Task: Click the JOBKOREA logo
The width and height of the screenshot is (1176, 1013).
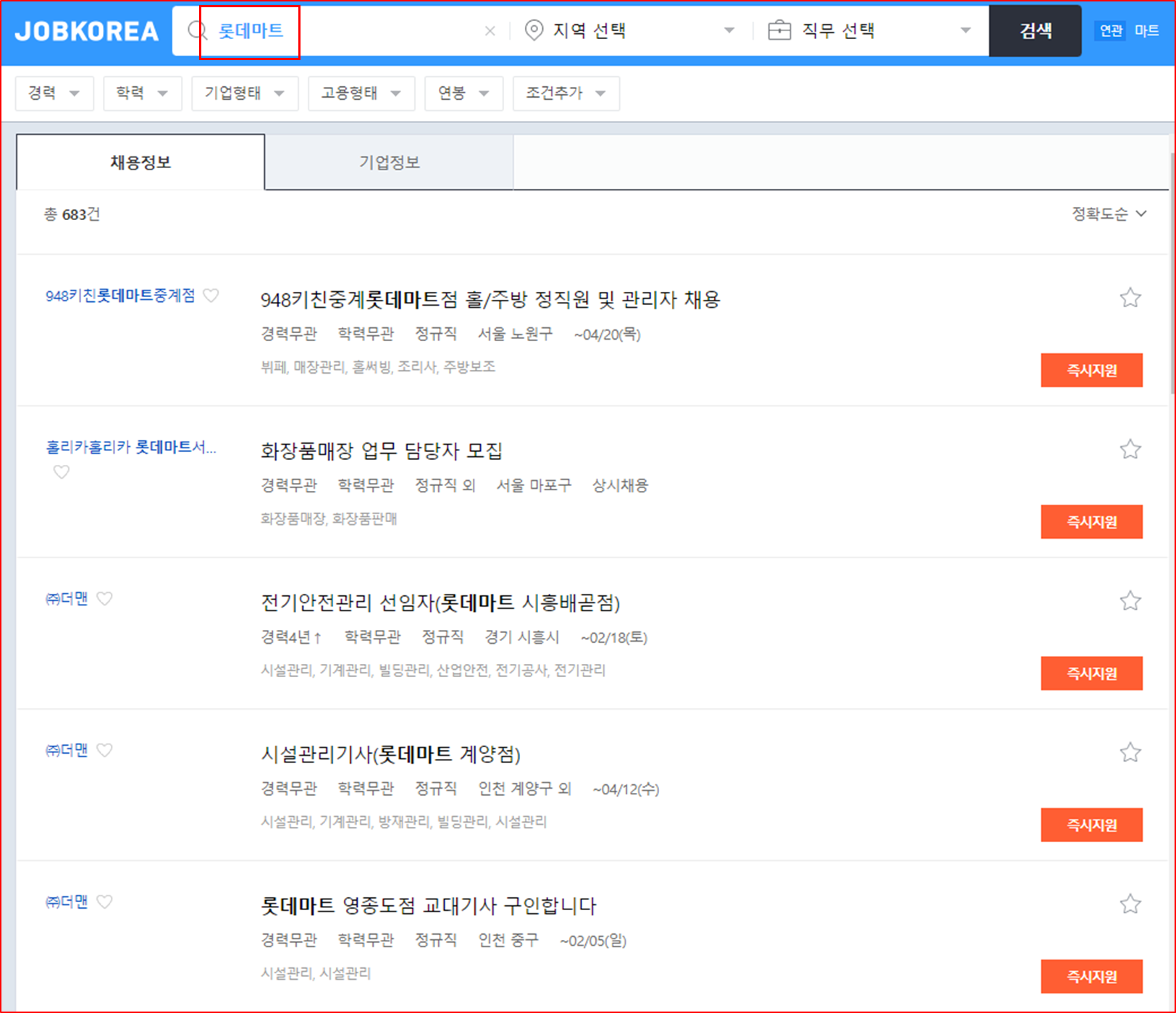Action: [x=86, y=31]
